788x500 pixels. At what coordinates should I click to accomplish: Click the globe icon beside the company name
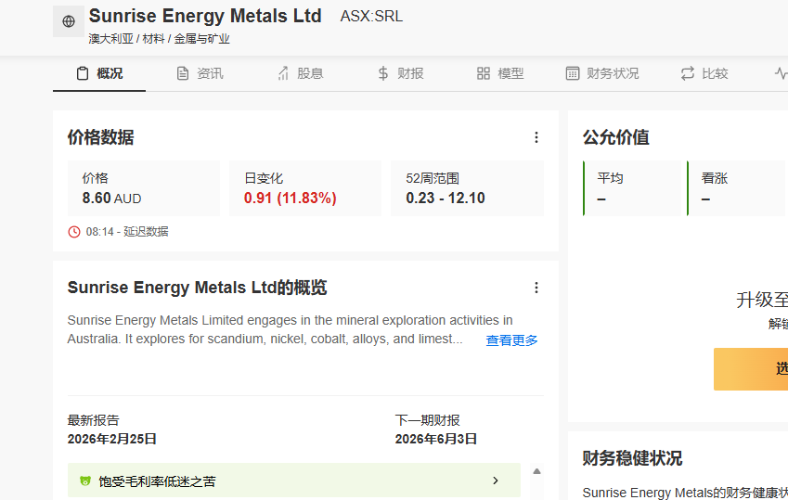coord(68,21)
